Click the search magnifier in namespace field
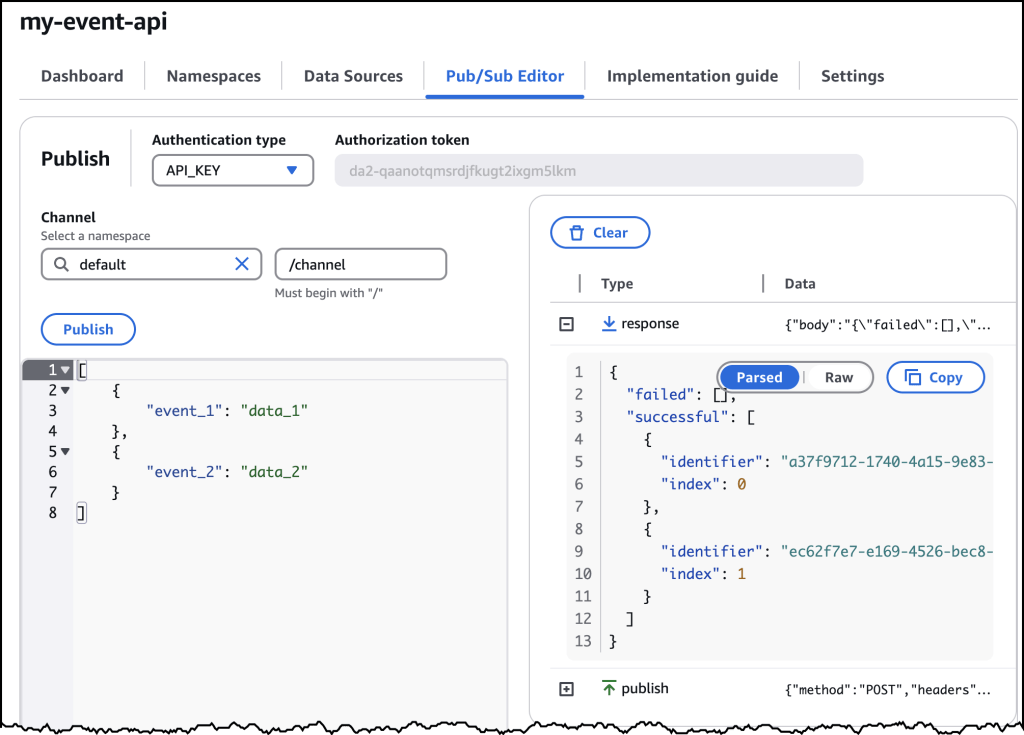The height and width of the screenshot is (735, 1024). pos(62,264)
